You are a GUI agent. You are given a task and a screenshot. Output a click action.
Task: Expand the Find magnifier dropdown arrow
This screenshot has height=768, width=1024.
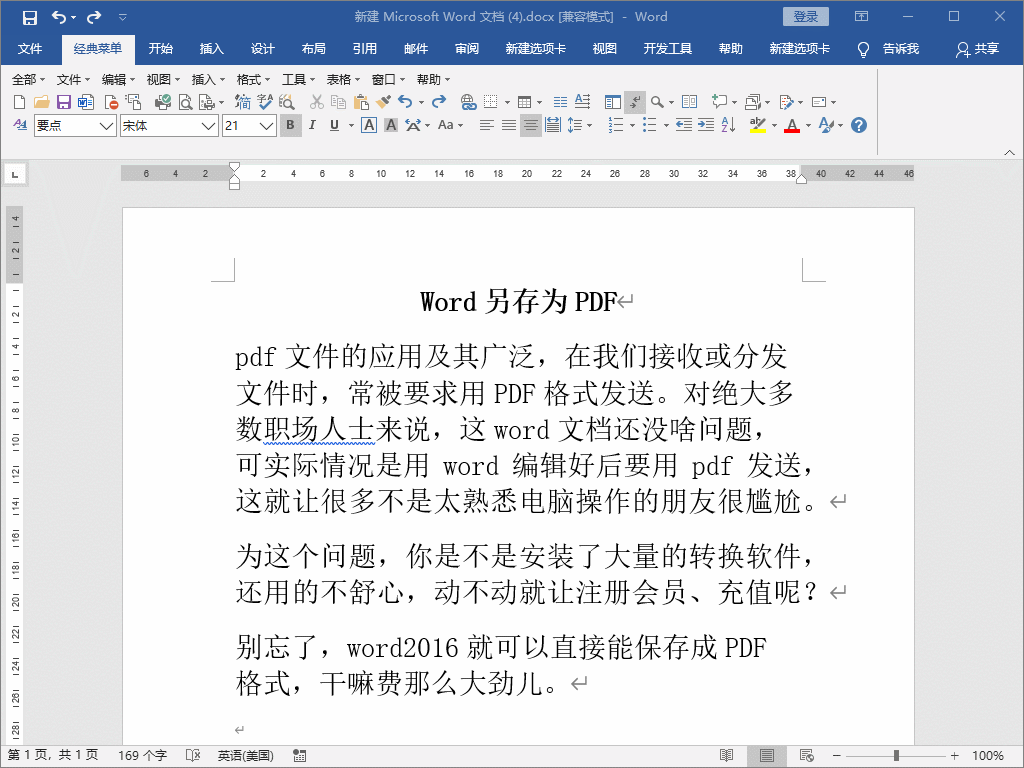coord(671,102)
